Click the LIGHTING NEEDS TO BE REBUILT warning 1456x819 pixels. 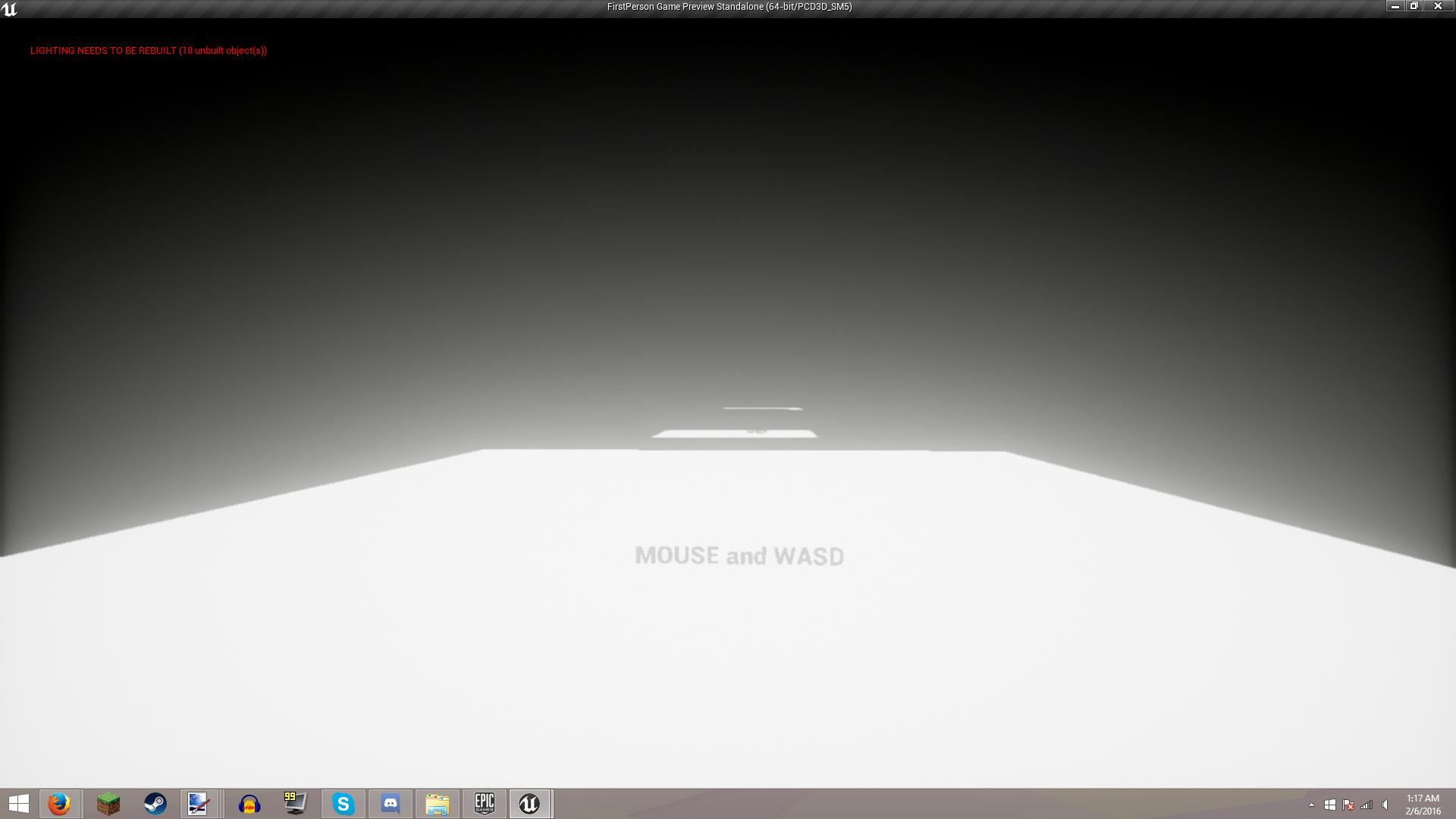click(149, 51)
